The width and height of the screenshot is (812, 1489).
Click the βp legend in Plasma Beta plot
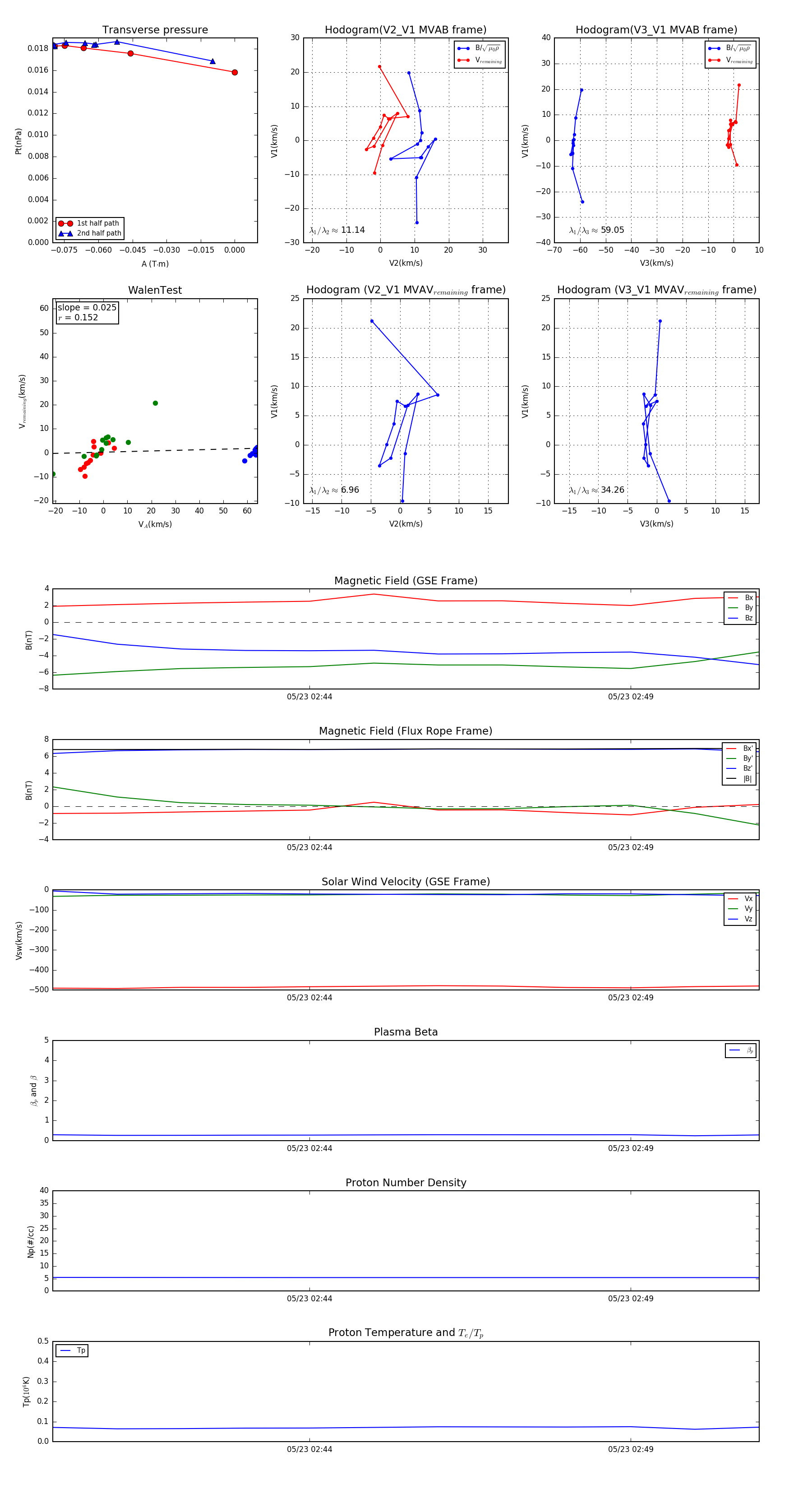pos(742,1050)
